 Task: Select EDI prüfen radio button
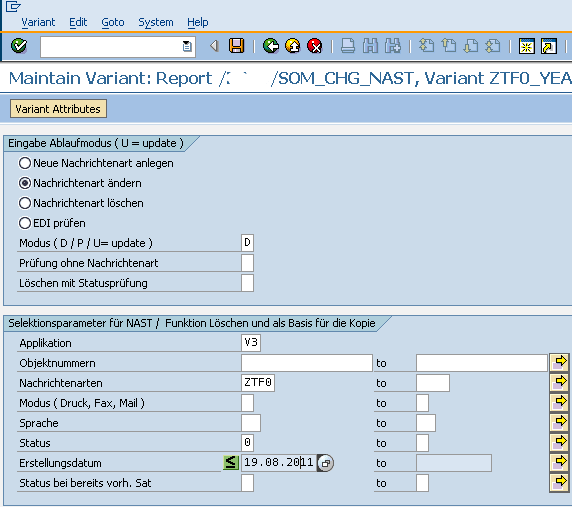pos(25,223)
